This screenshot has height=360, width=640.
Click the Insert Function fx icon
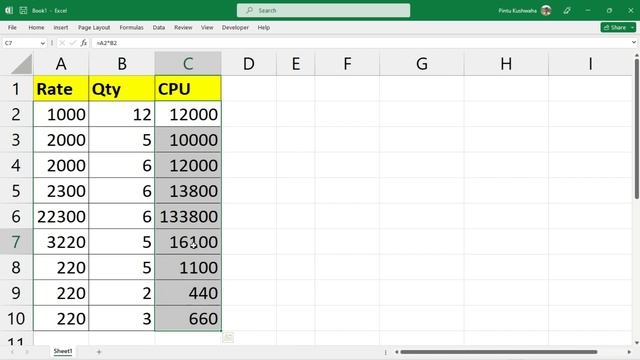[84, 43]
